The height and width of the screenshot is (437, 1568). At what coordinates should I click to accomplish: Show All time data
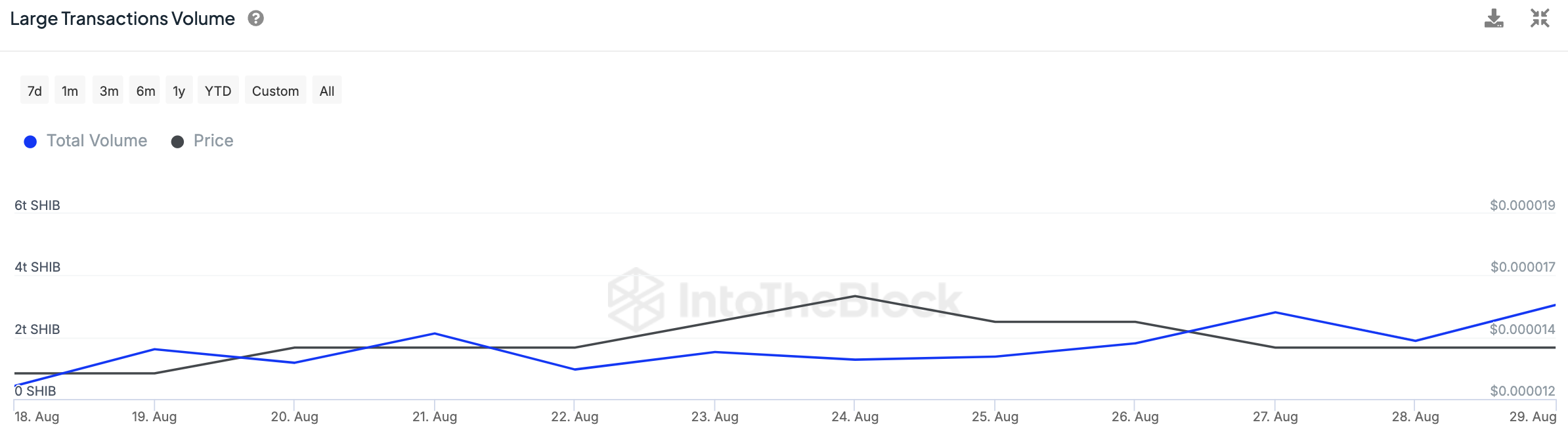[x=327, y=91]
